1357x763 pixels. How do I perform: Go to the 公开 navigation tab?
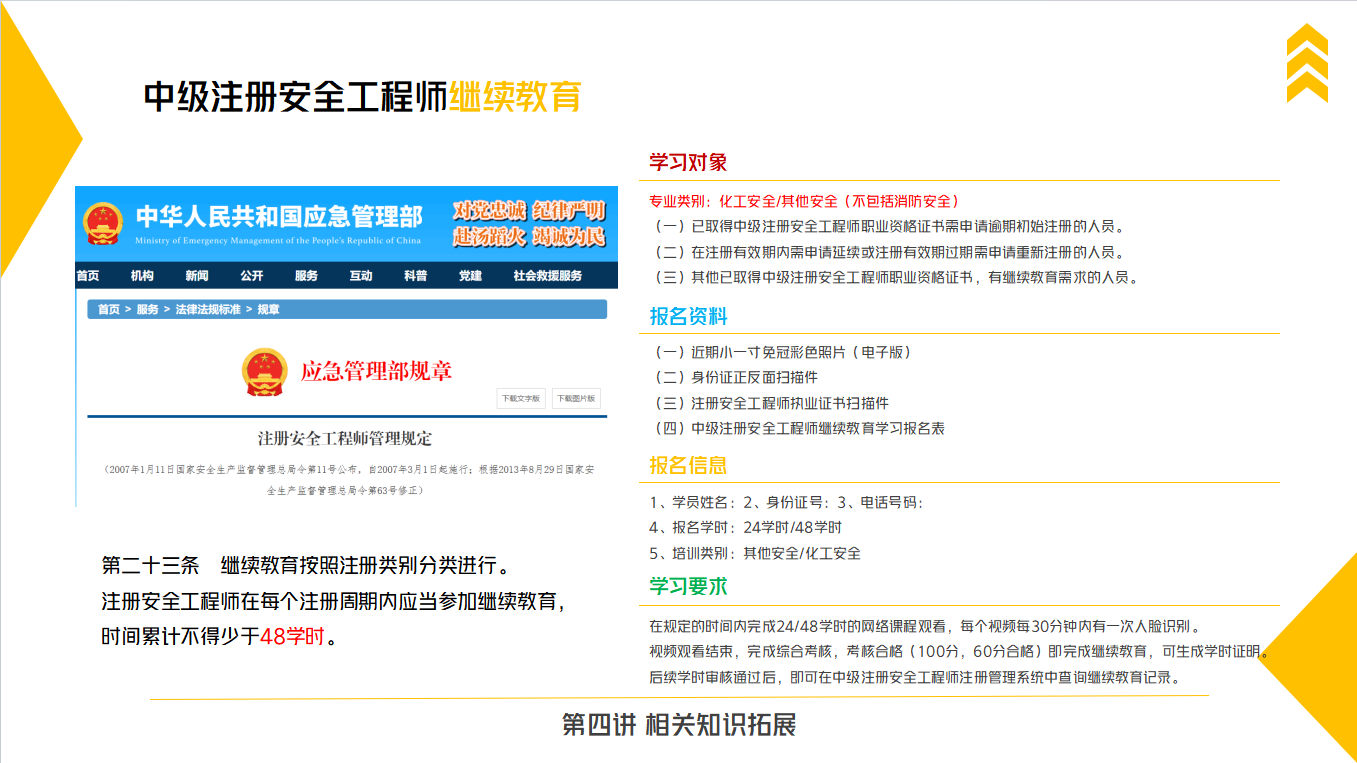pos(251,276)
